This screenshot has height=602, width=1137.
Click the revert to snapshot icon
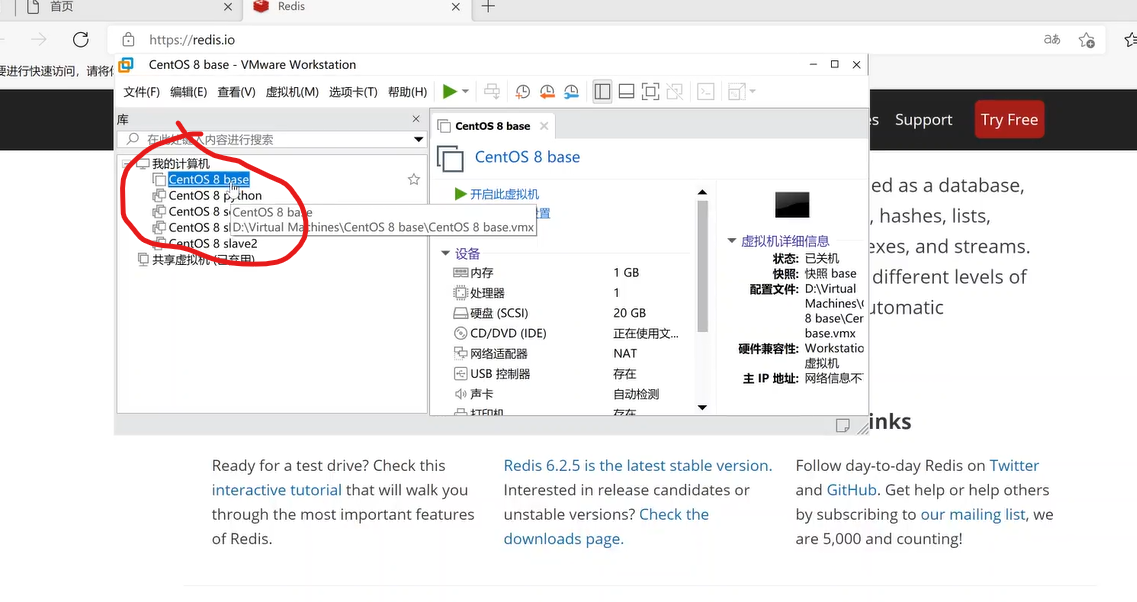(x=547, y=91)
